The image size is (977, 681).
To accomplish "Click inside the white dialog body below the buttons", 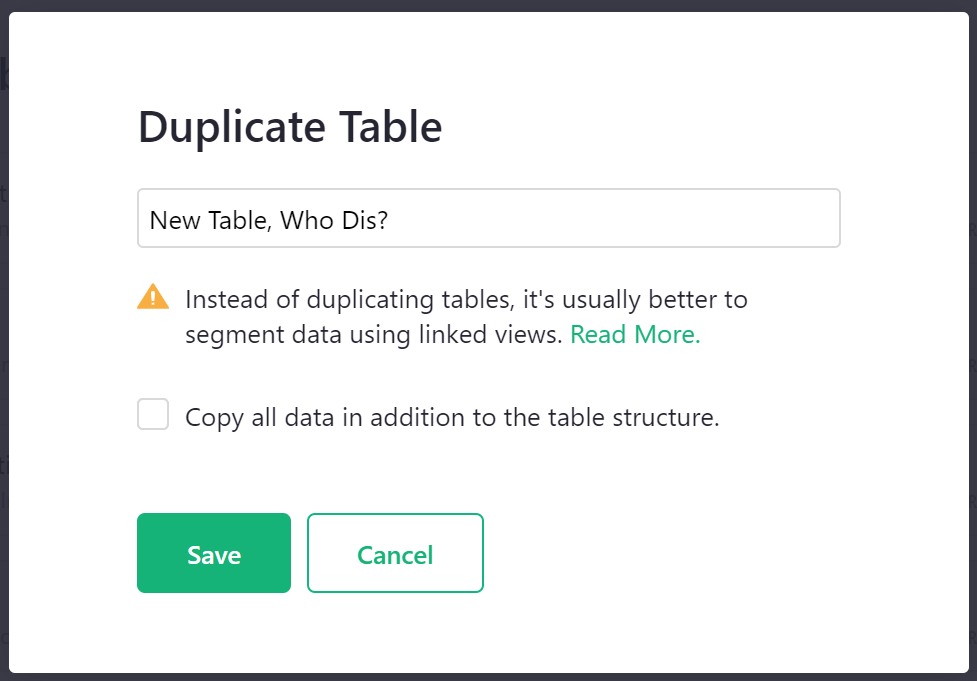I will click(488, 630).
